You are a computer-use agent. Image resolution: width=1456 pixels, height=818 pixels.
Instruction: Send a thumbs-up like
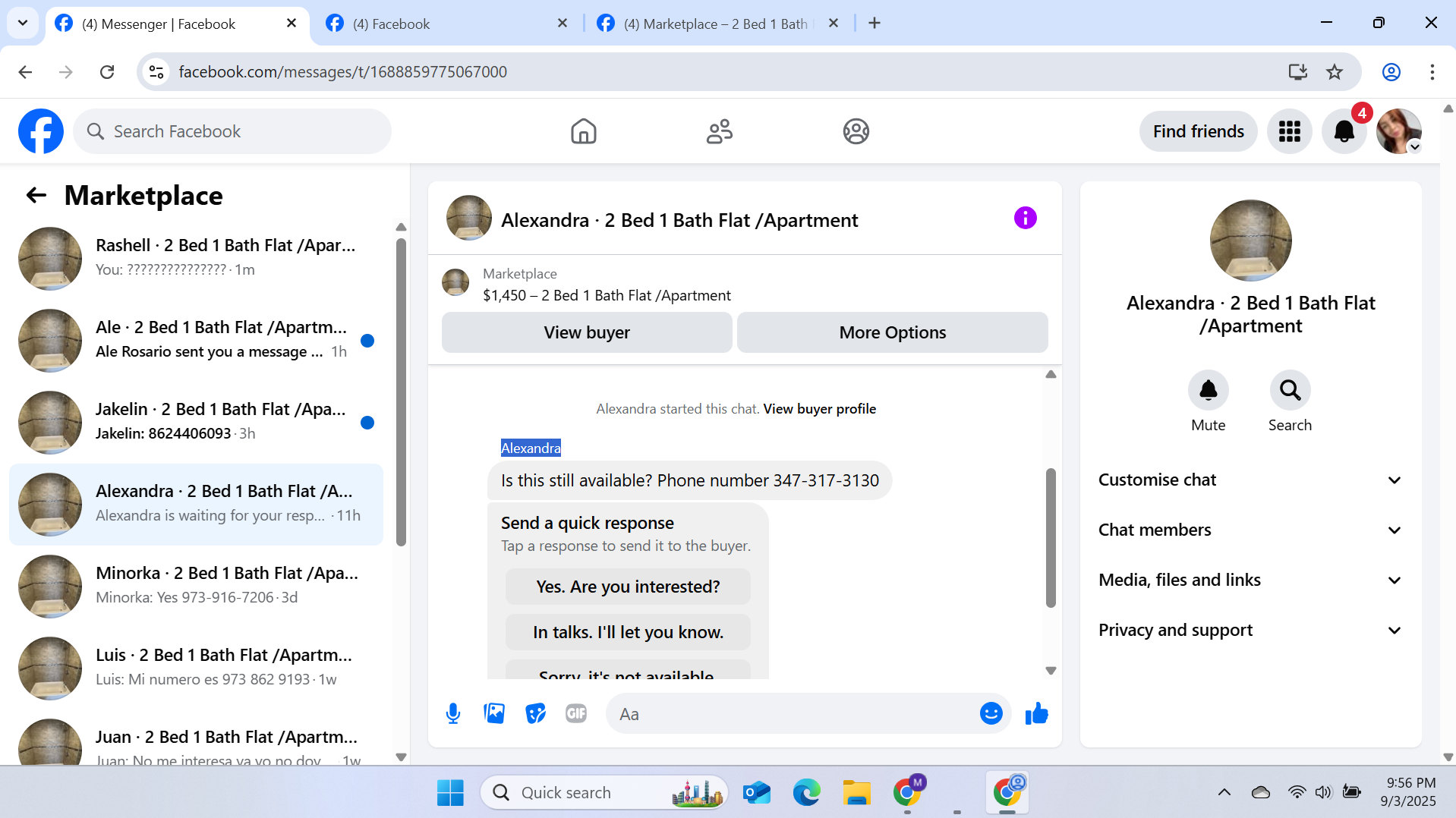pos(1036,713)
